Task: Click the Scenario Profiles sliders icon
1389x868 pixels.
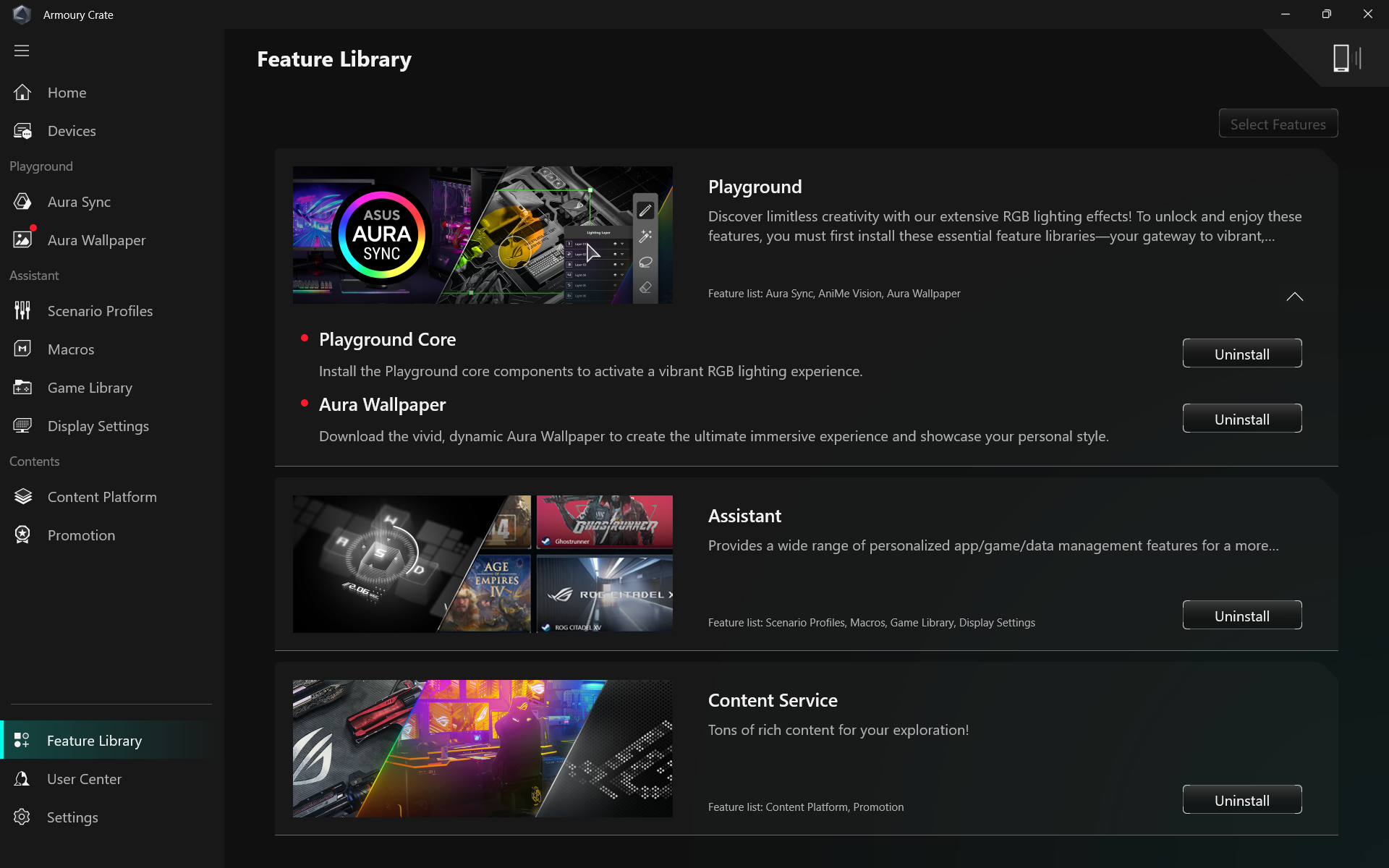Action: pyautogui.click(x=22, y=311)
